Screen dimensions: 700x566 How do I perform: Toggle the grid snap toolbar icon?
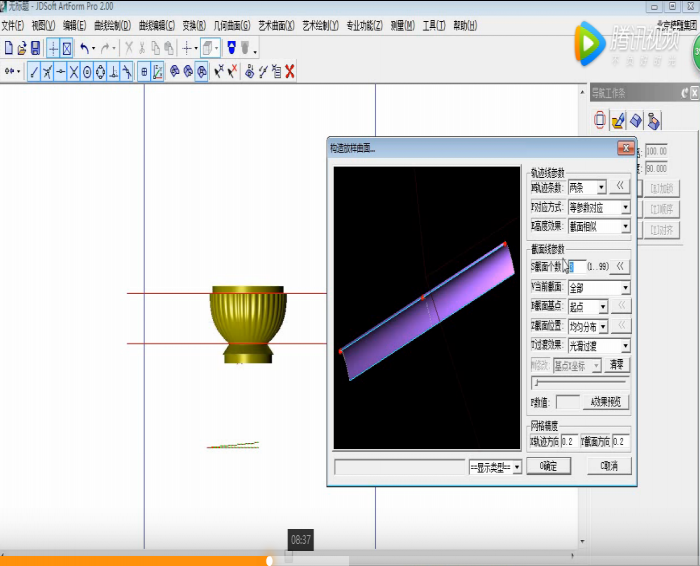point(144,71)
